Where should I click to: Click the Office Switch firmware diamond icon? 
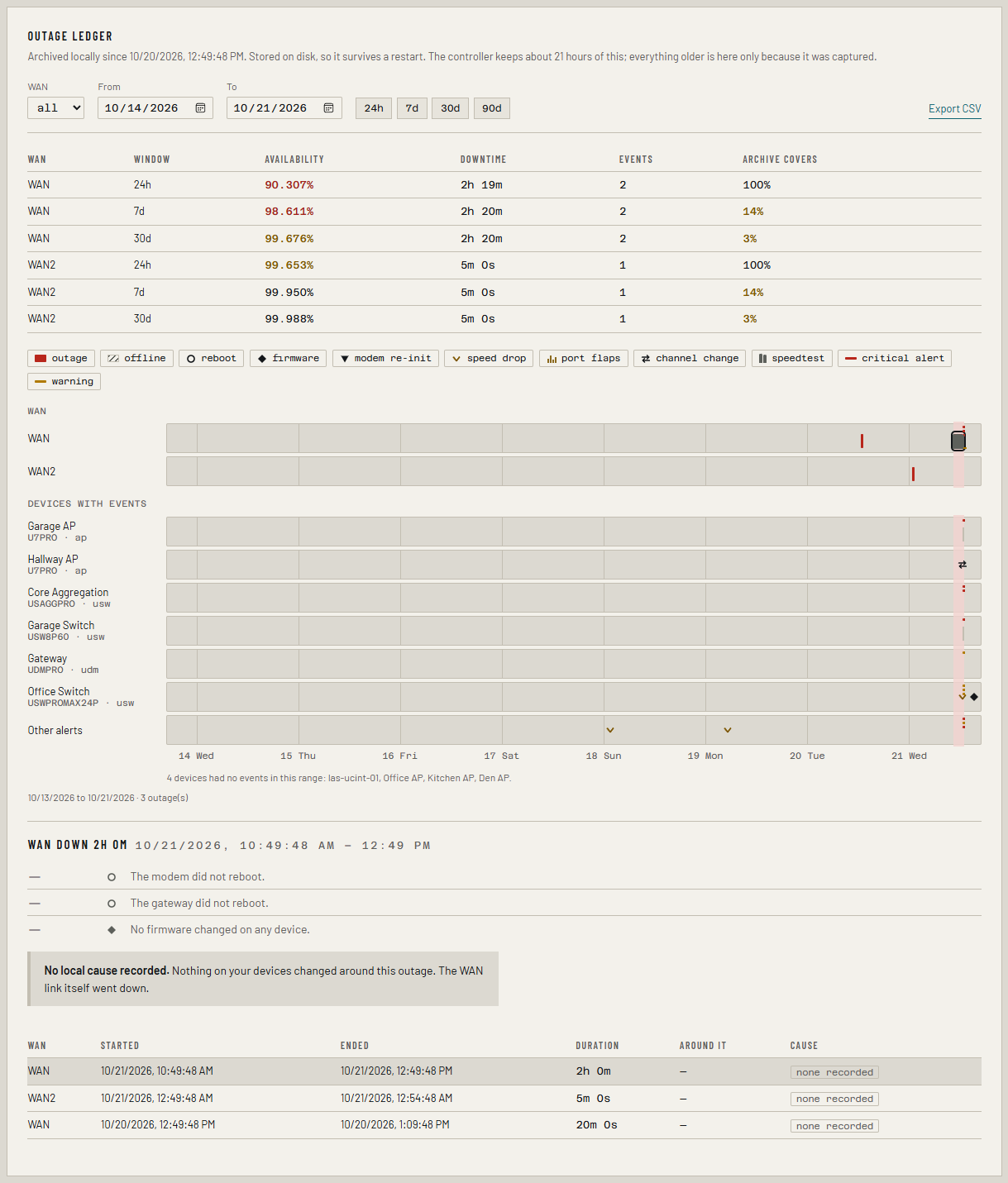[x=974, y=697]
